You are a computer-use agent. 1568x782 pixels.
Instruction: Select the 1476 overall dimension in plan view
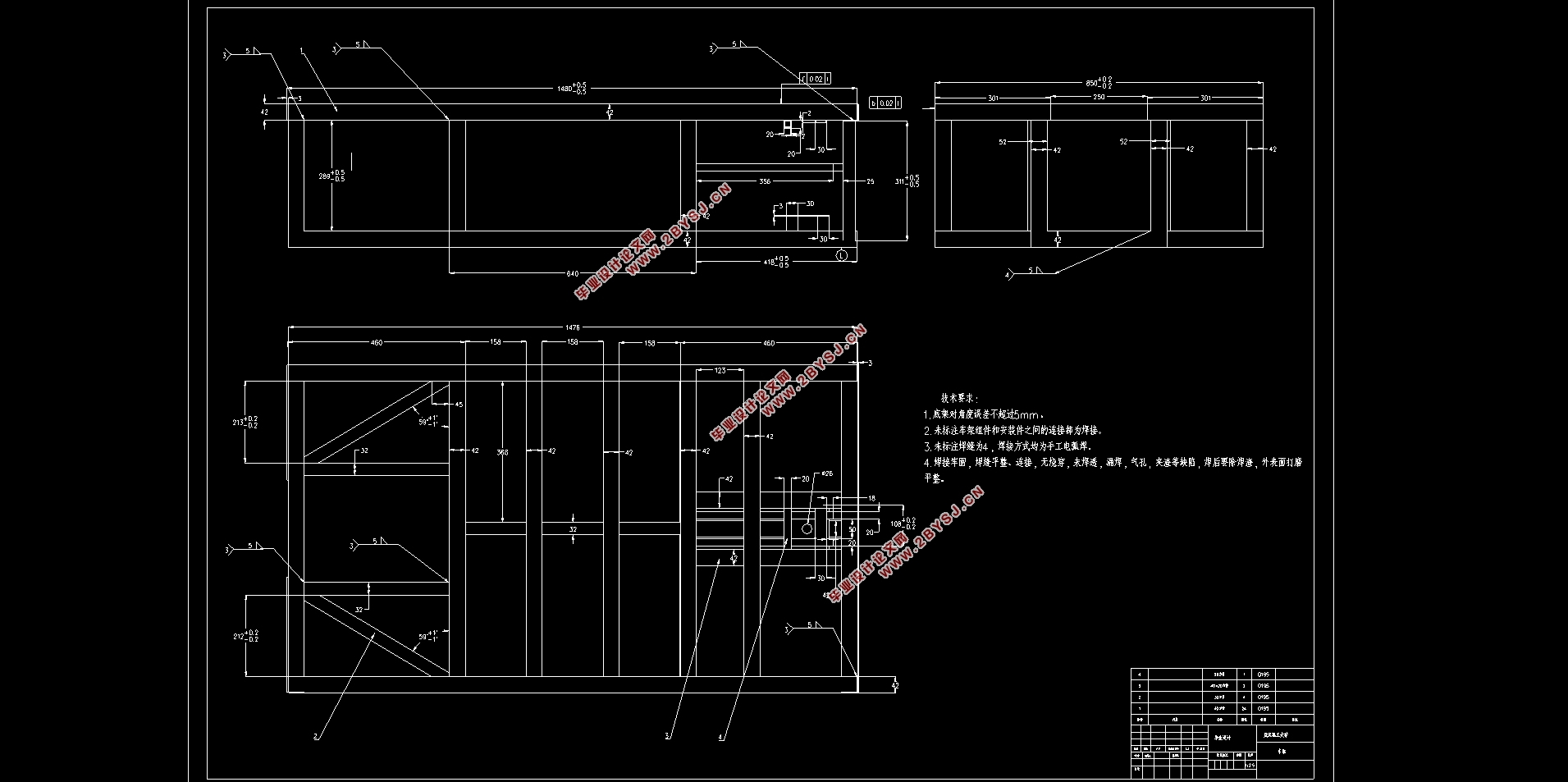572,327
